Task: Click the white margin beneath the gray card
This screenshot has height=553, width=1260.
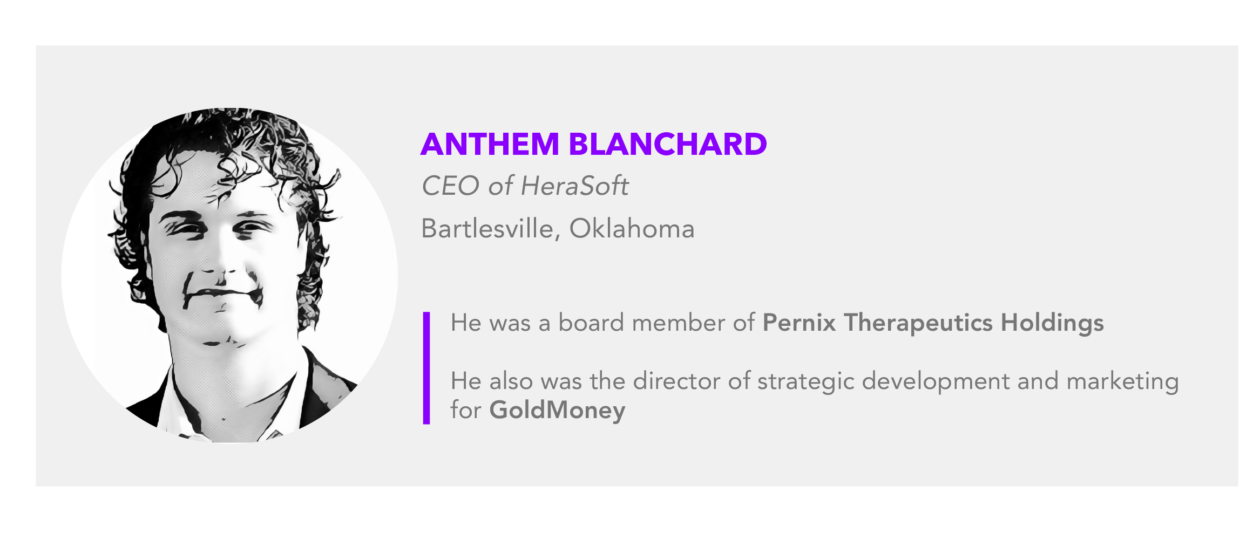Action: [630, 520]
